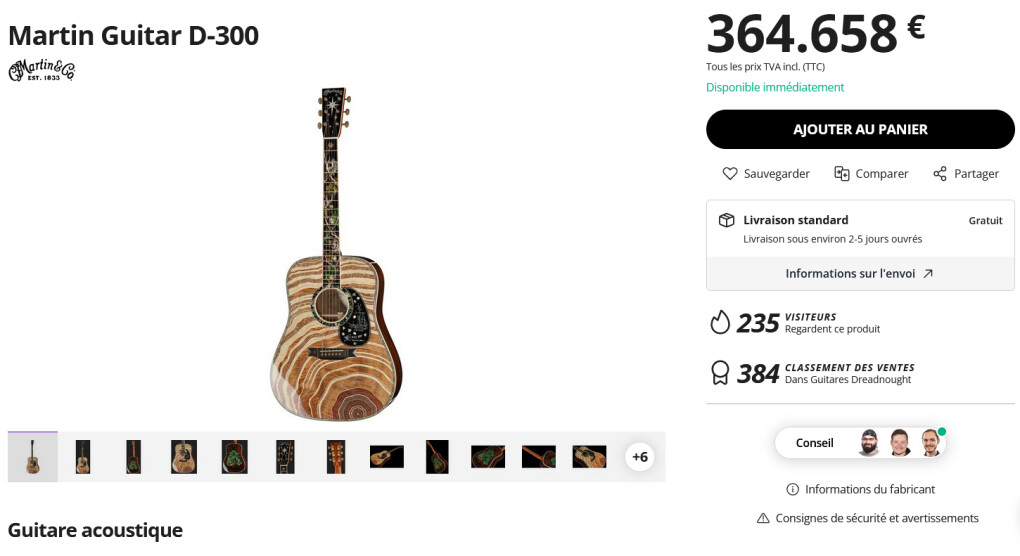Add the guitar with Ajouter au panier

[860, 130]
